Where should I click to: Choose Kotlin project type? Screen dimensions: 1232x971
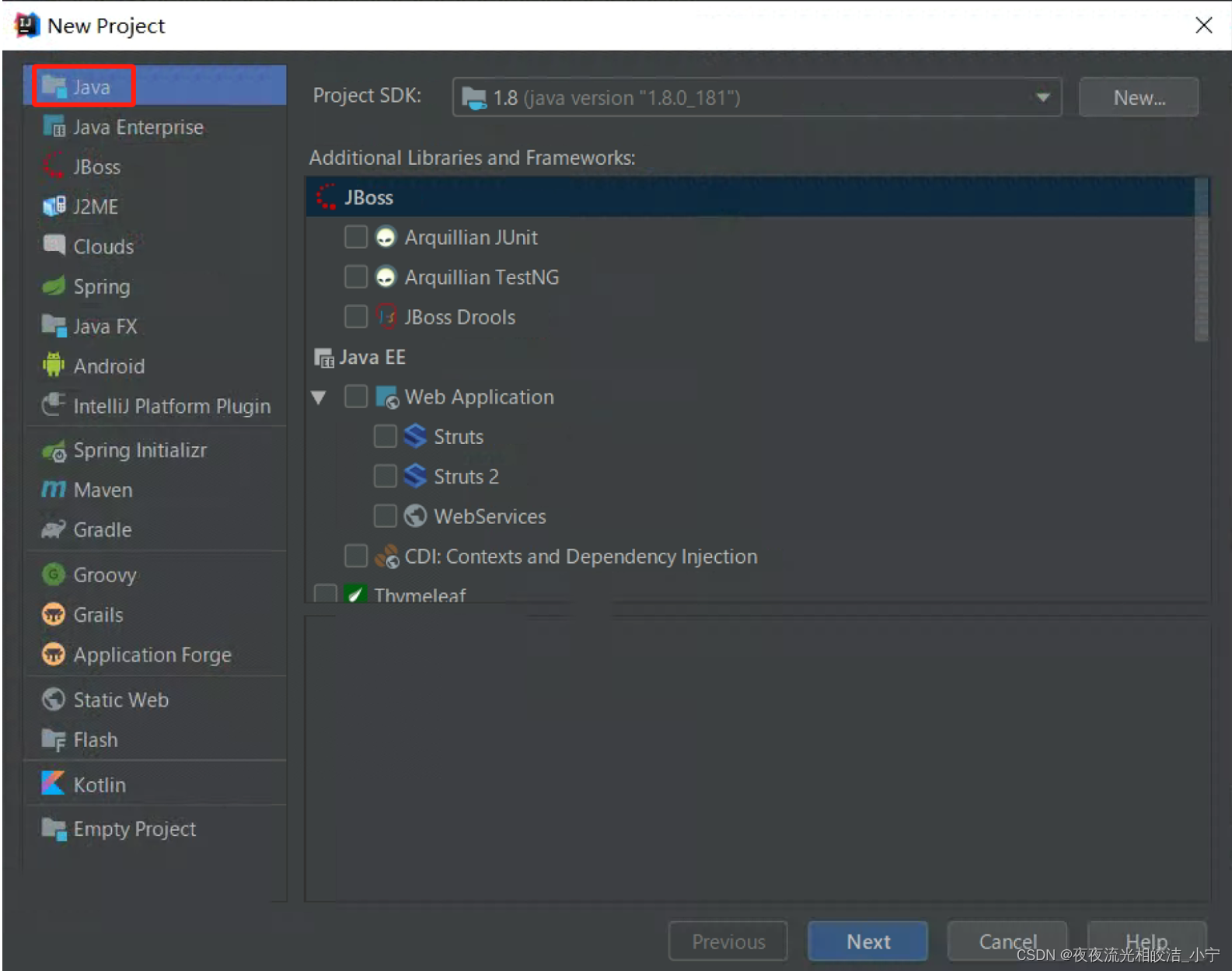[155, 784]
